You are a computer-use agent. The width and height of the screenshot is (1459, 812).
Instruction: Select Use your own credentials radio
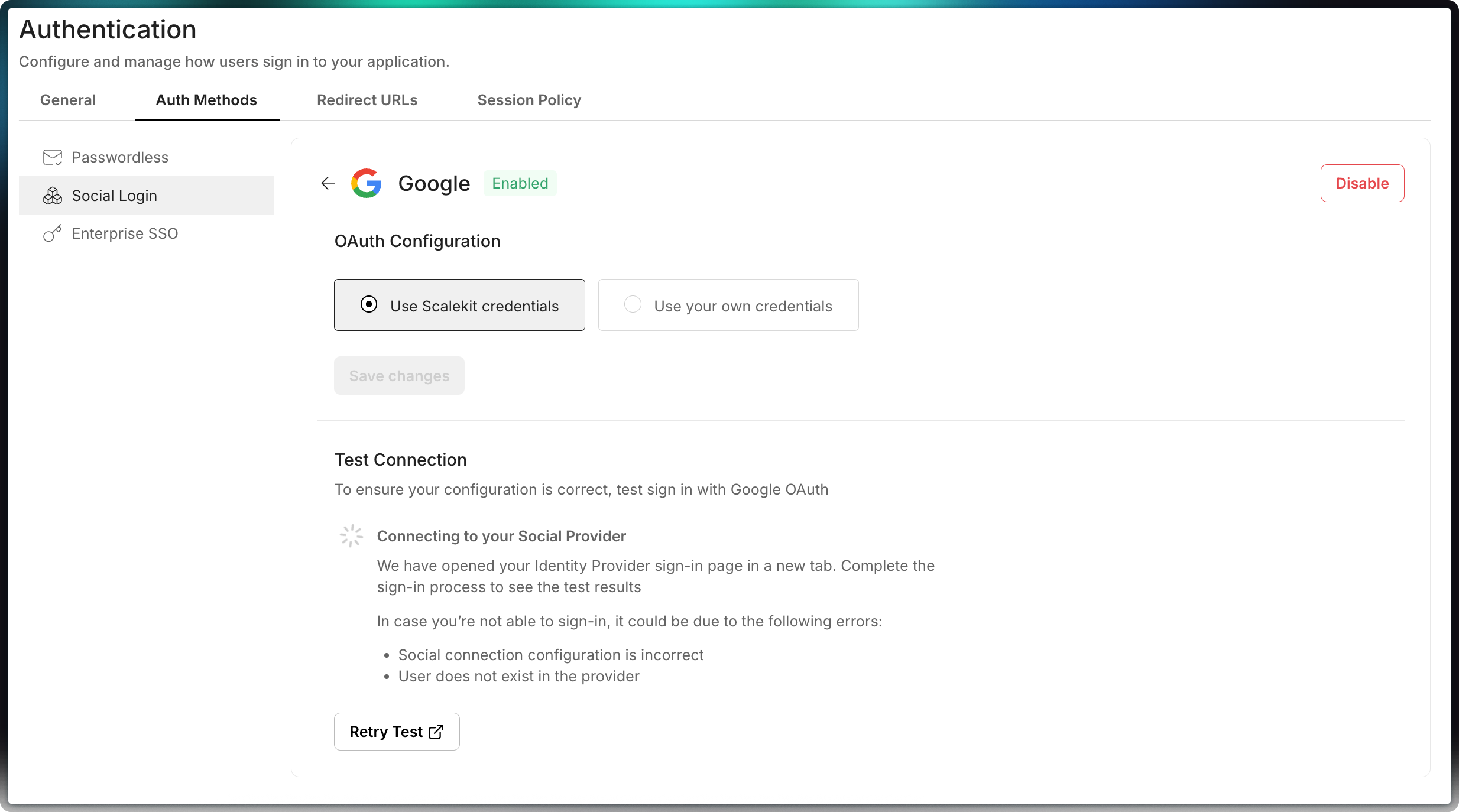(x=633, y=304)
